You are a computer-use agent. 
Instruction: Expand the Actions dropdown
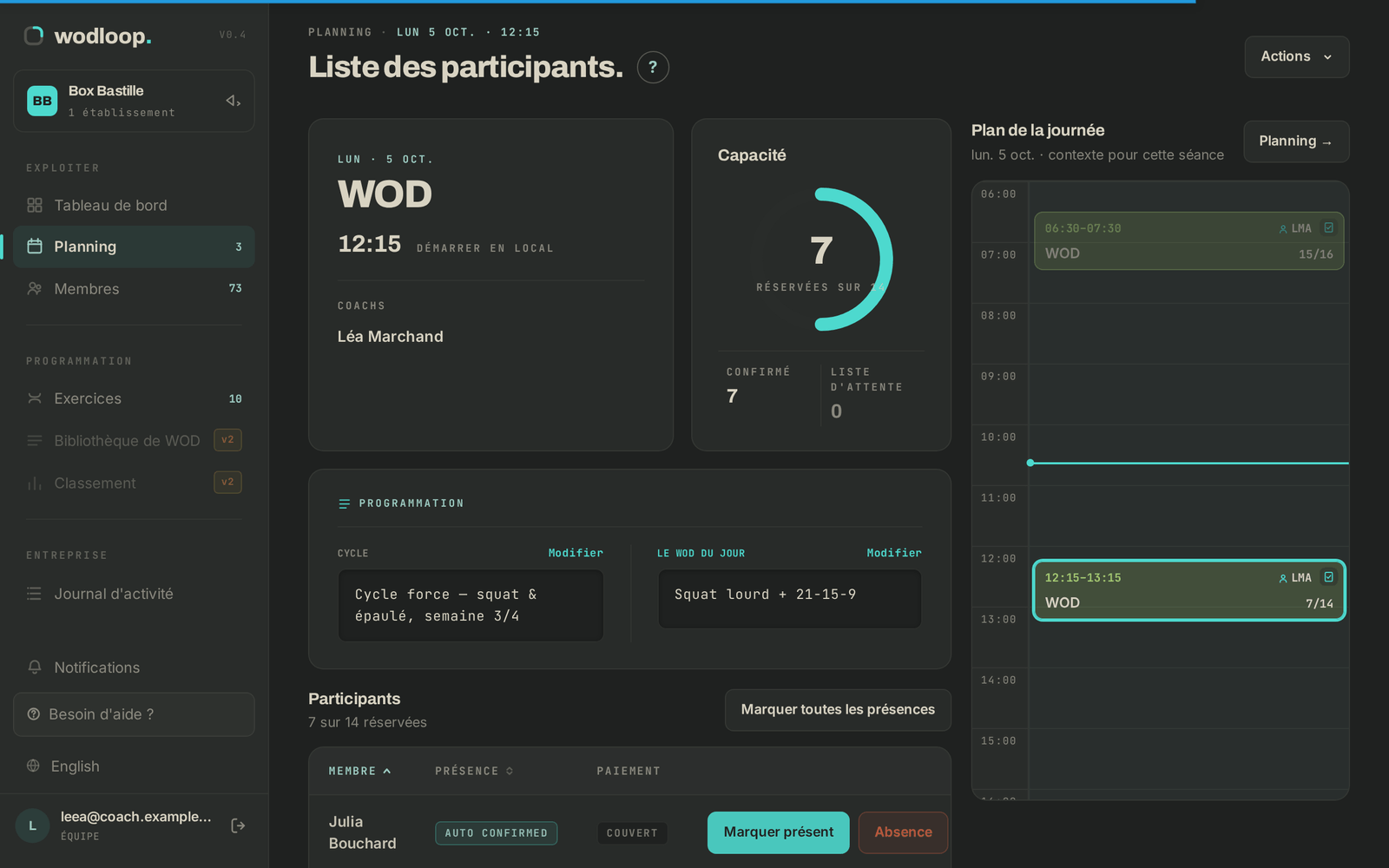1297,56
